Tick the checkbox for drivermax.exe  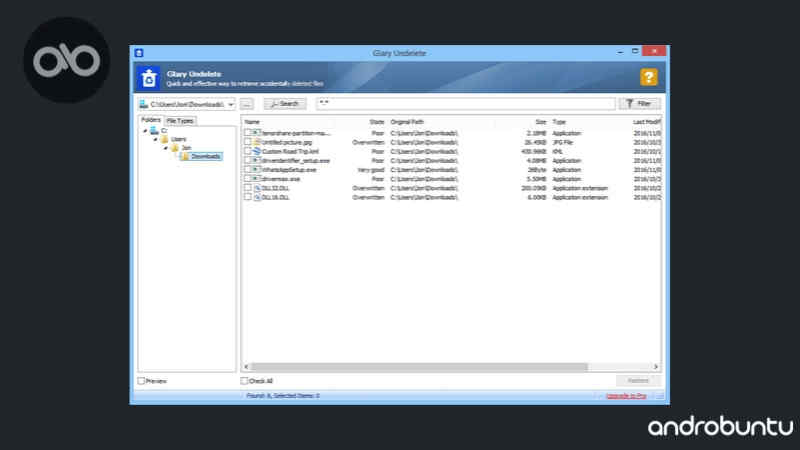[x=247, y=179]
